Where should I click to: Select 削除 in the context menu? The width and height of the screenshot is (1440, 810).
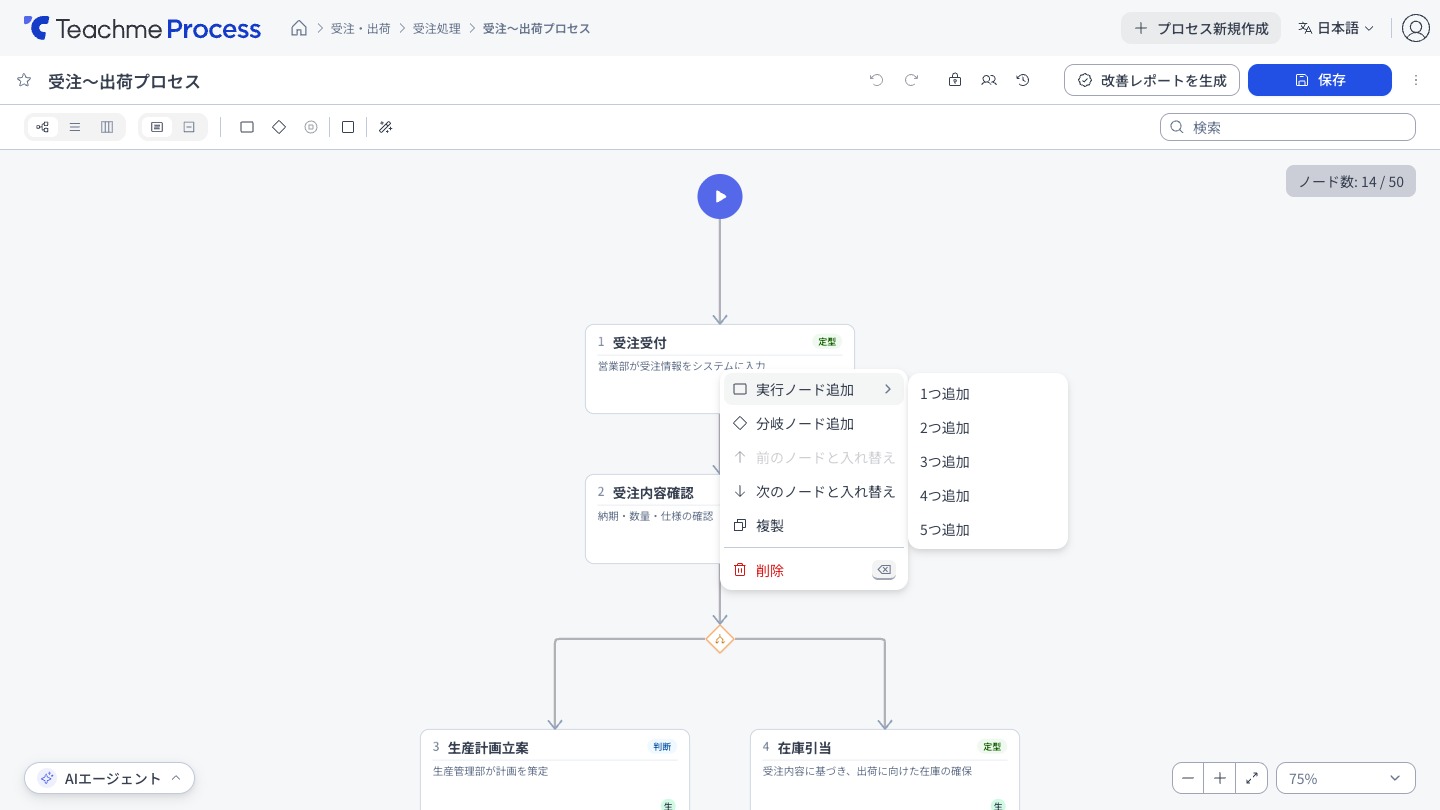(814, 570)
